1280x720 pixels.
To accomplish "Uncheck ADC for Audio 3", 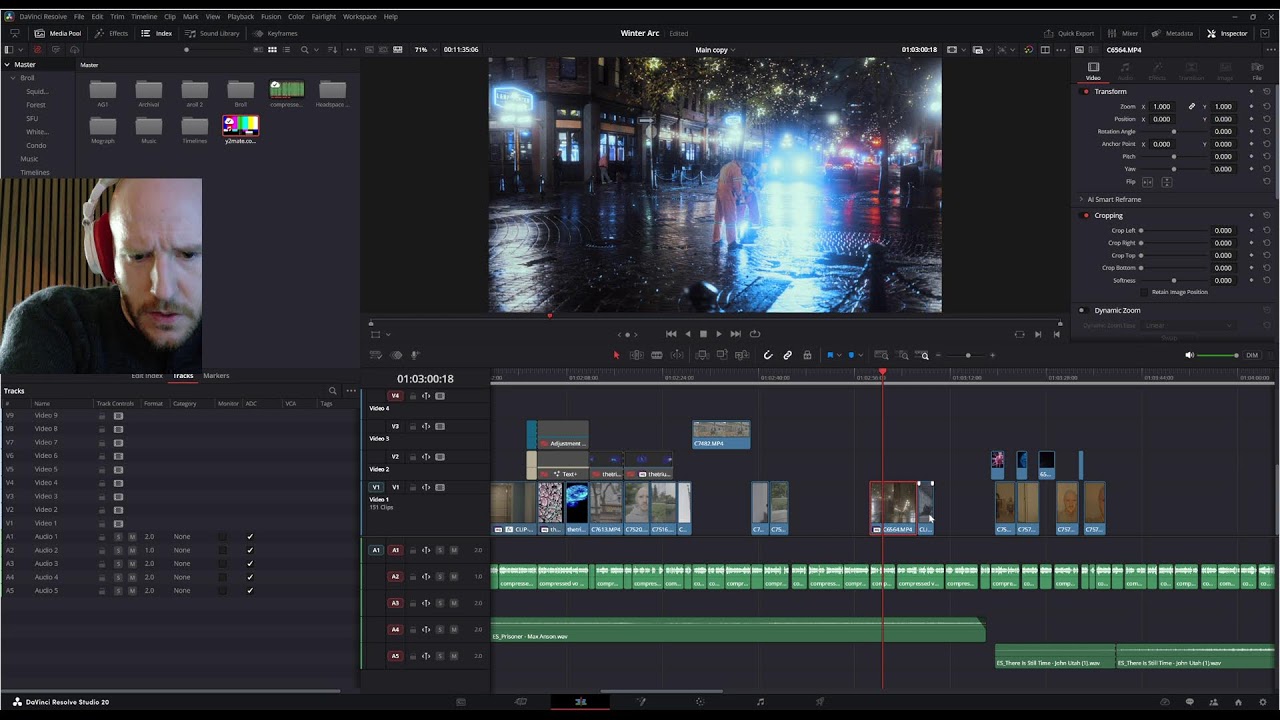I will click(250, 564).
